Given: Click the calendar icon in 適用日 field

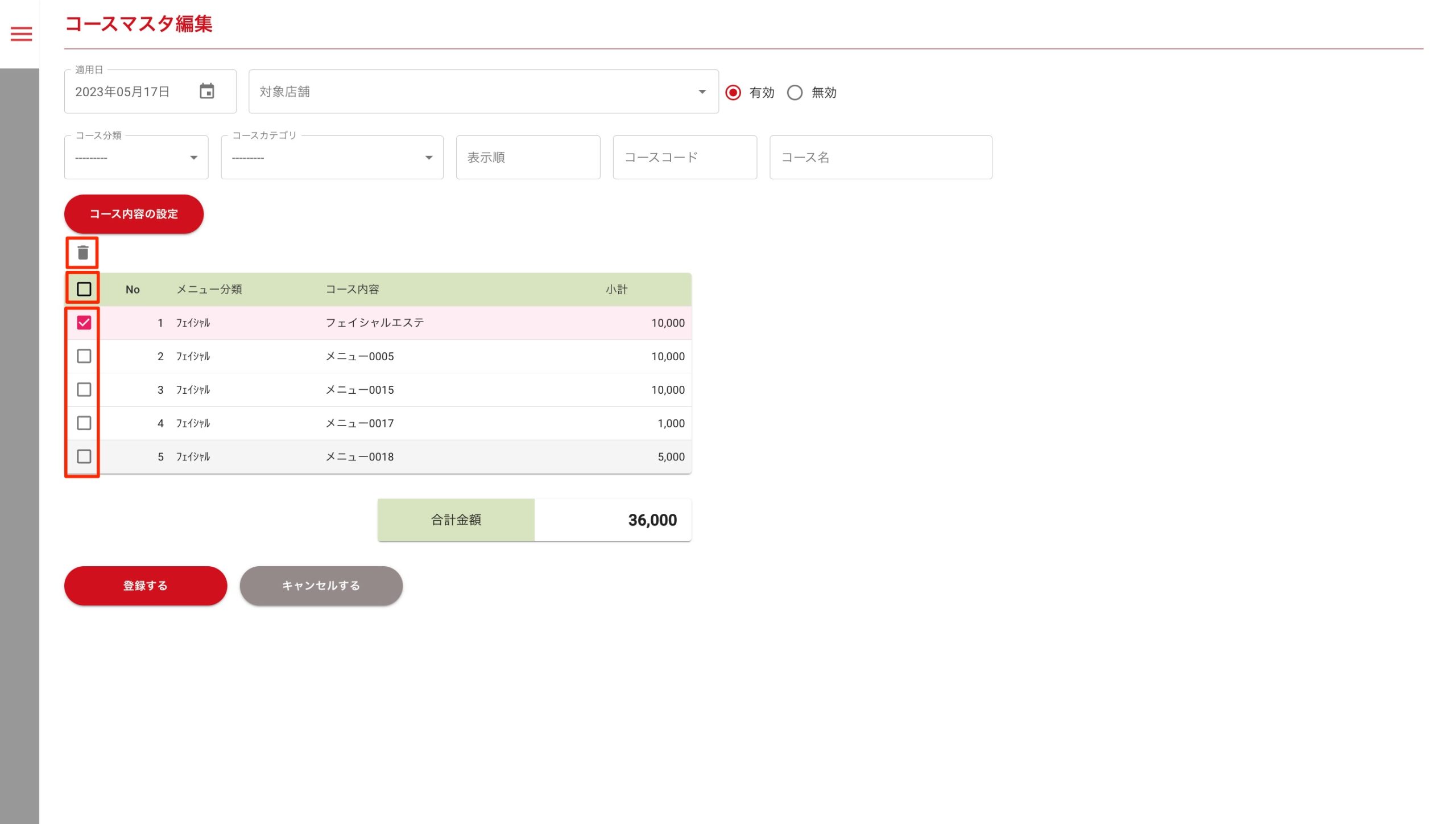Looking at the screenshot, I should click(x=206, y=91).
